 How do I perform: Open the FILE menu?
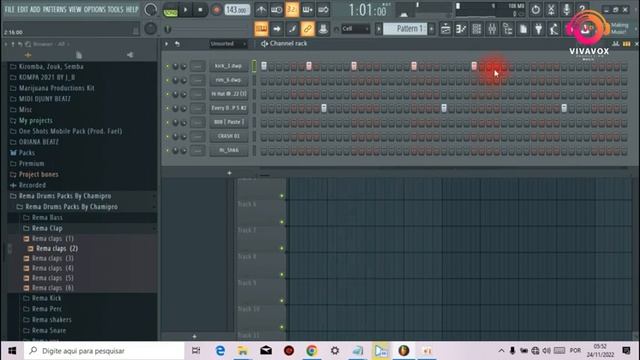point(9,9)
